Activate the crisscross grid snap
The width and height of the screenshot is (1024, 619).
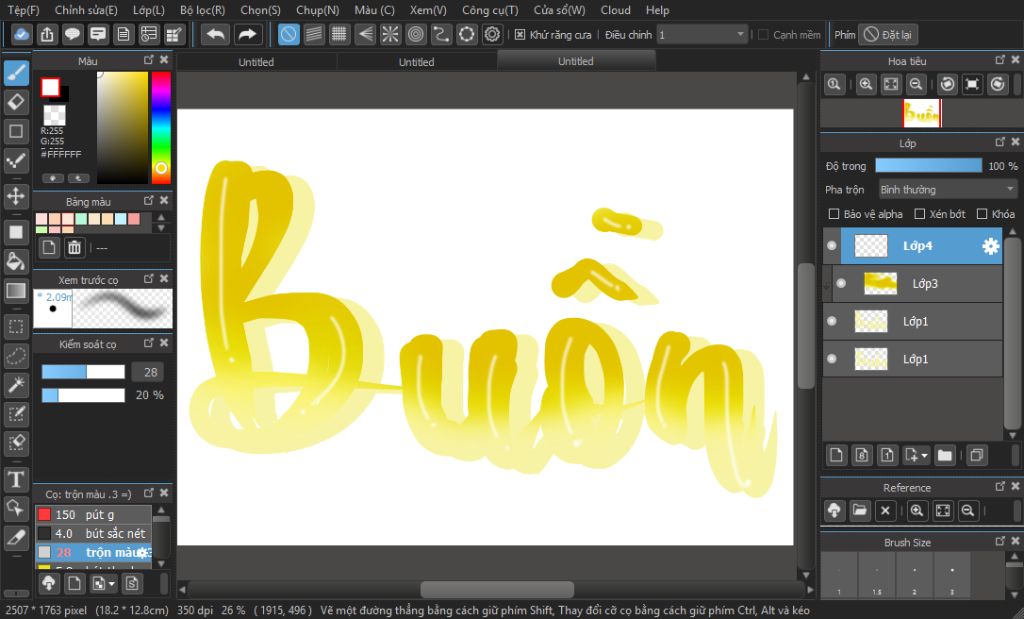point(339,35)
